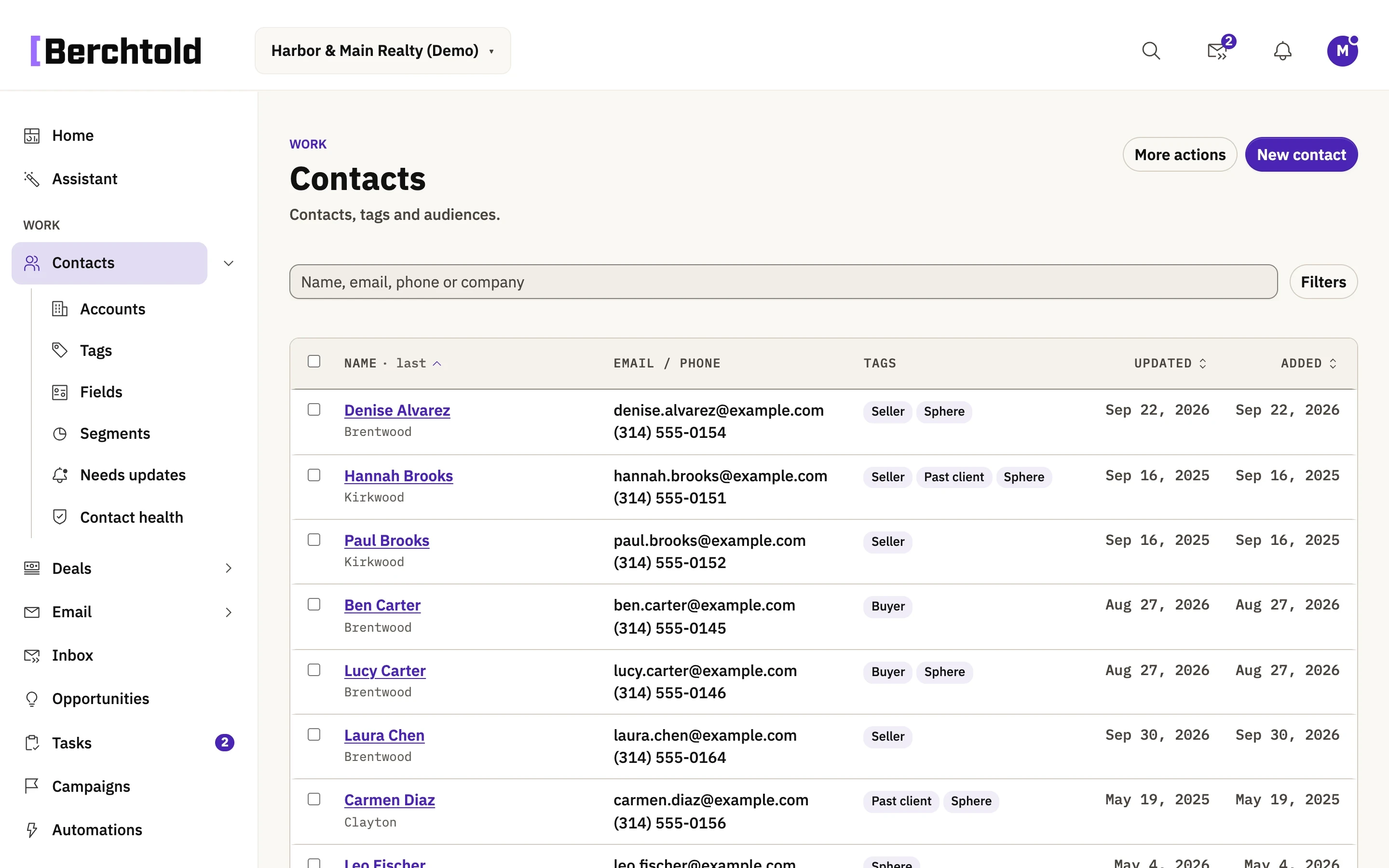Click the Buyer tag on Ben Carter

point(887,606)
